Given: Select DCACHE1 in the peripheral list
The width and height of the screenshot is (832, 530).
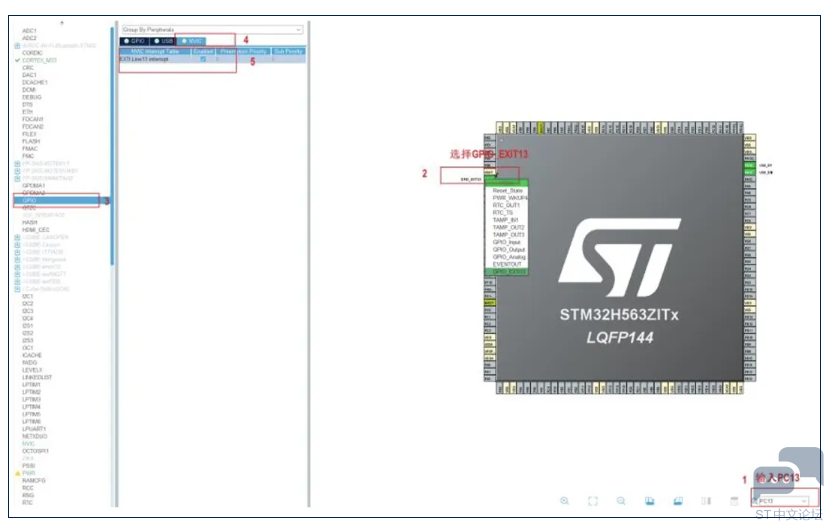Looking at the screenshot, I should (x=34, y=83).
